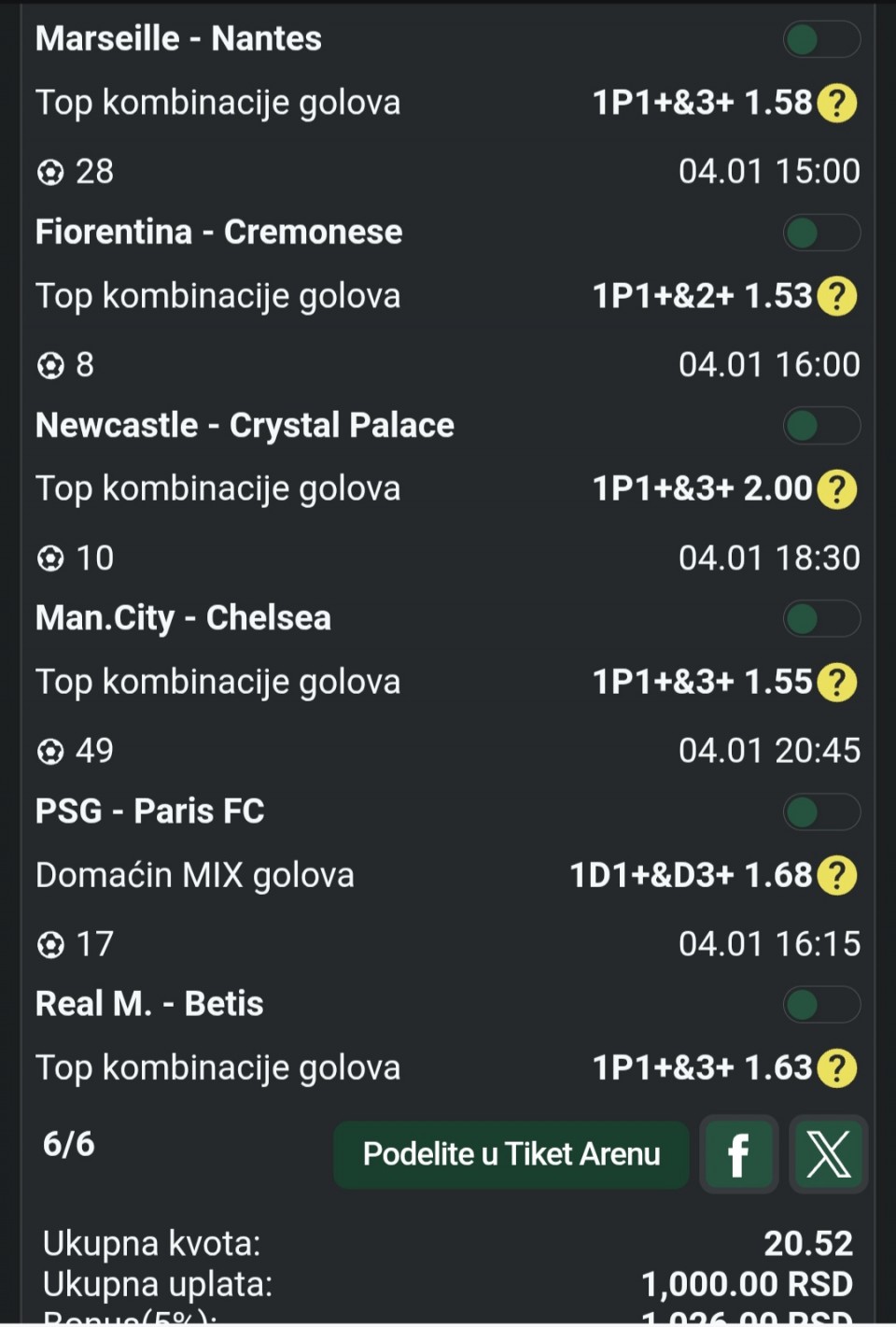Toggle the Man.City - Chelsea switch

coord(820,619)
